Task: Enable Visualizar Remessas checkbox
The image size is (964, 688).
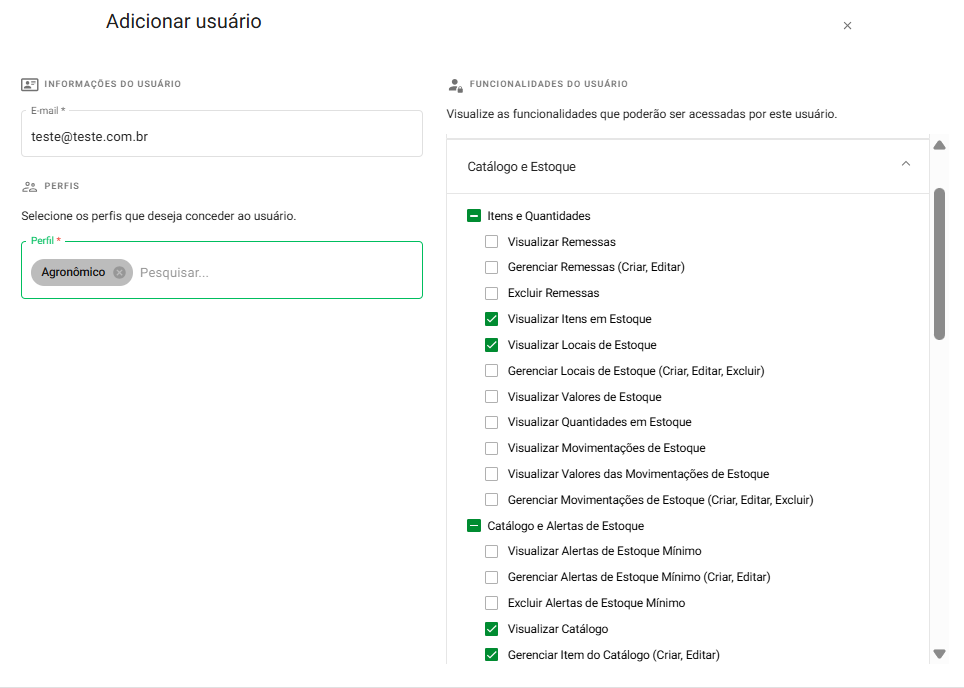Action: tap(491, 242)
